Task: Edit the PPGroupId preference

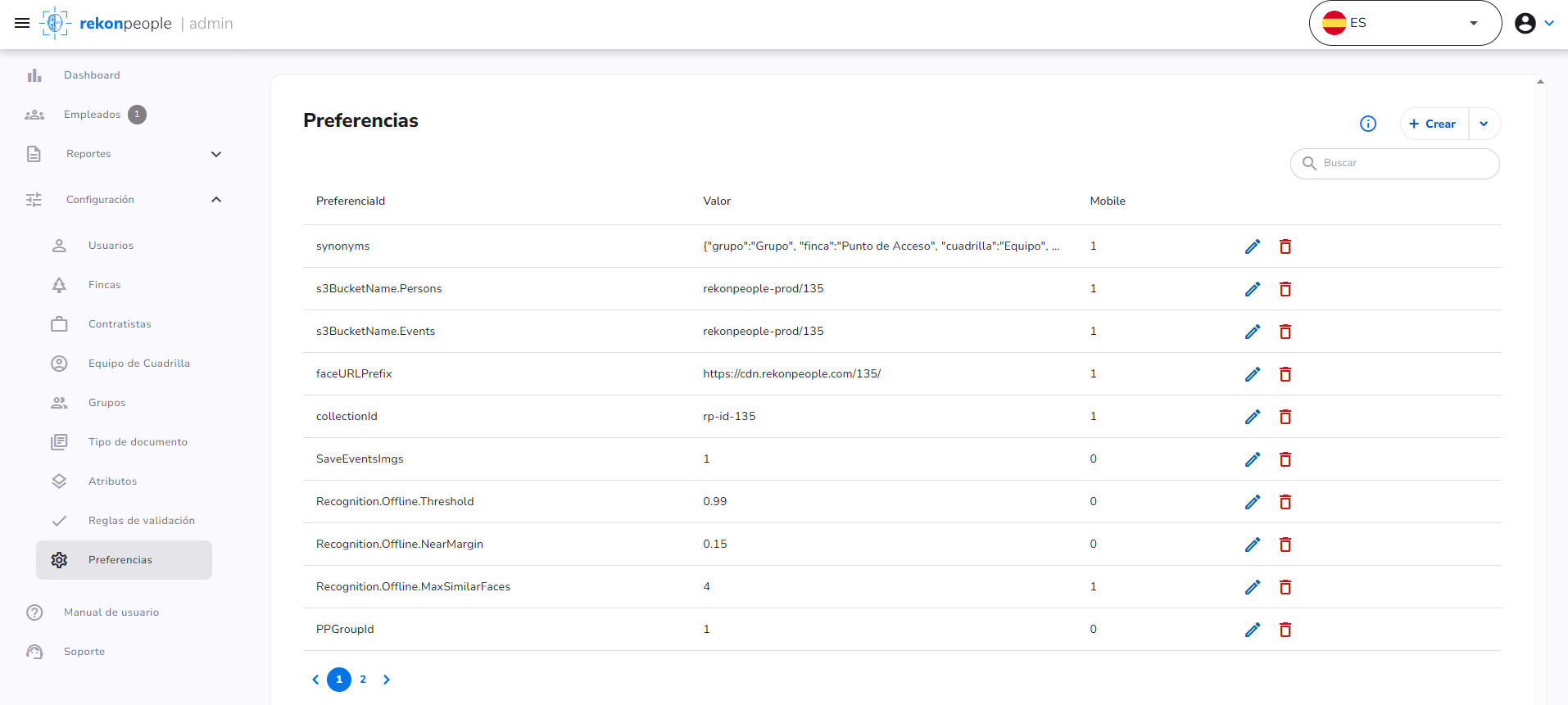Action: 1253,630
